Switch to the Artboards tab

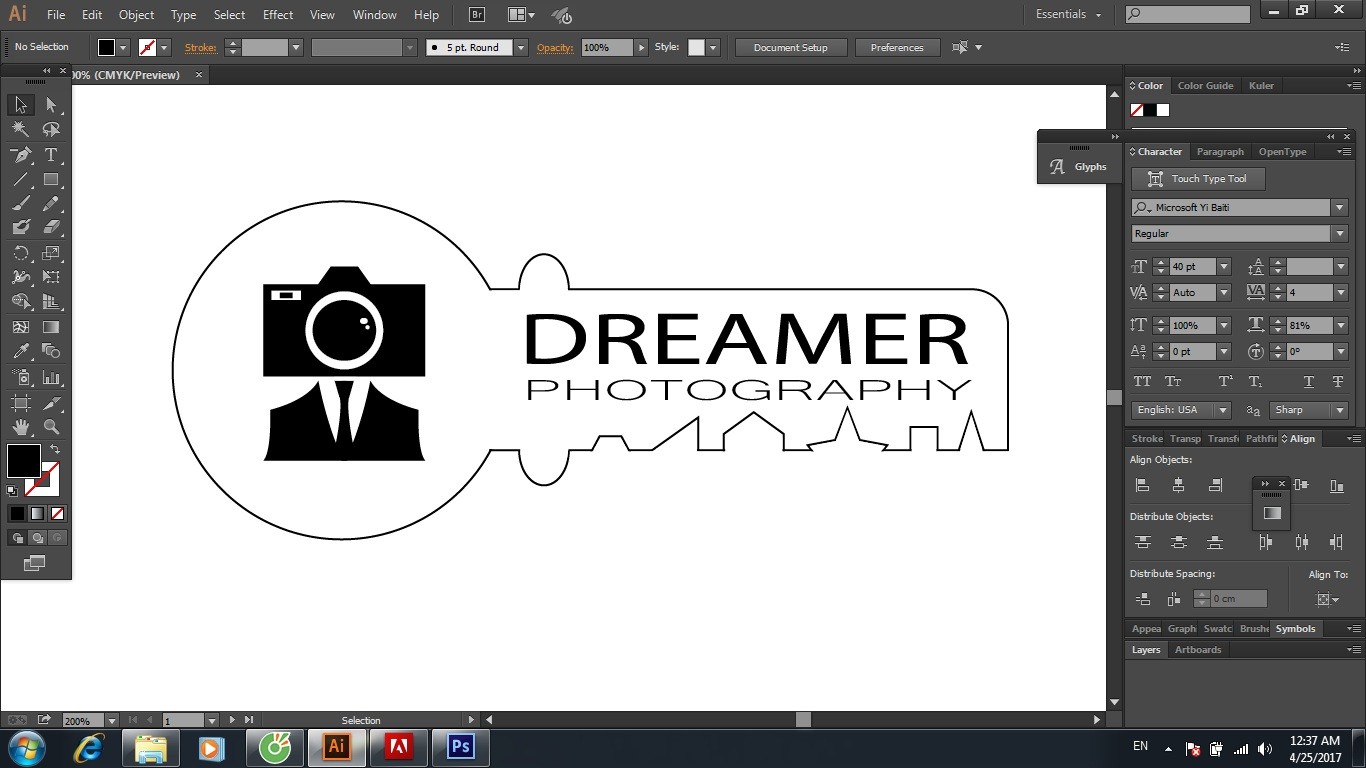tap(1198, 650)
